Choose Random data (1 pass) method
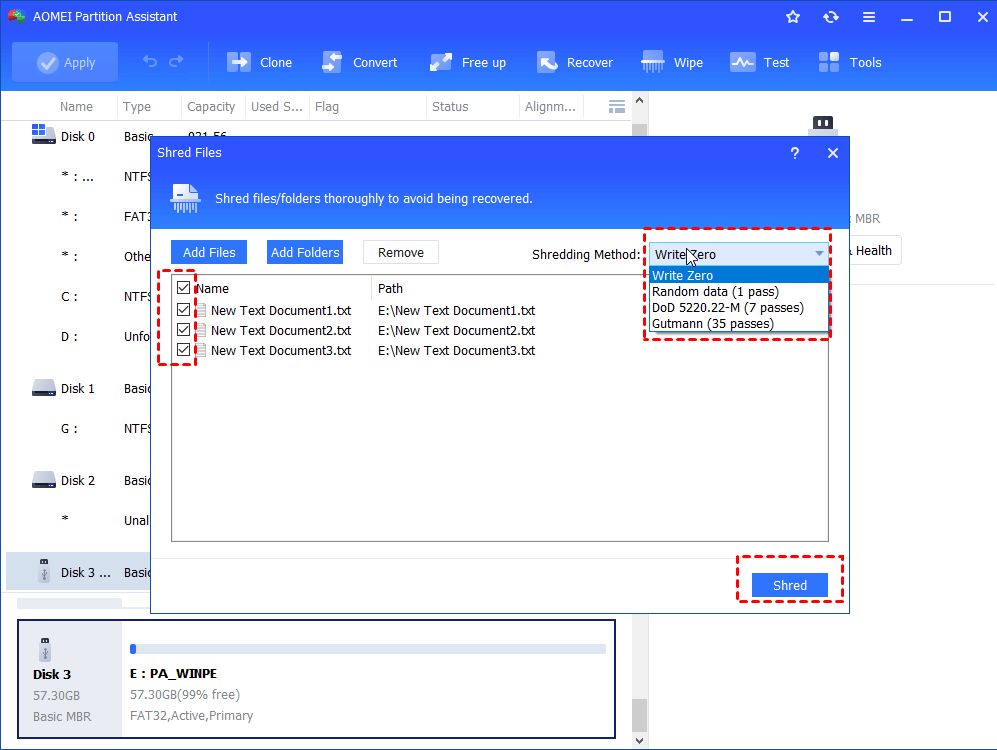The height and width of the screenshot is (750, 997). [739, 292]
